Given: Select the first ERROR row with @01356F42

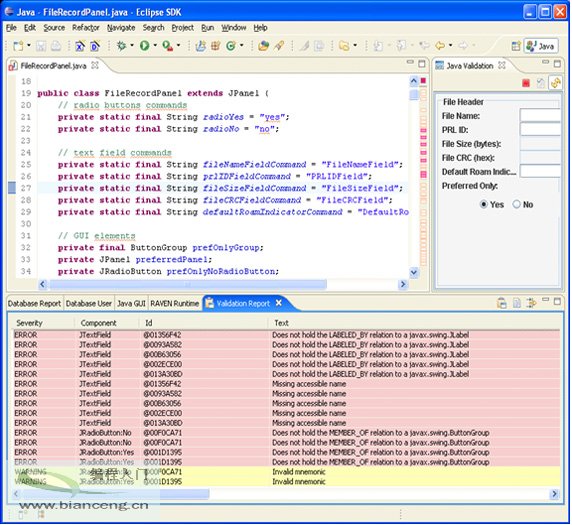Looking at the screenshot, I should 286,335.
